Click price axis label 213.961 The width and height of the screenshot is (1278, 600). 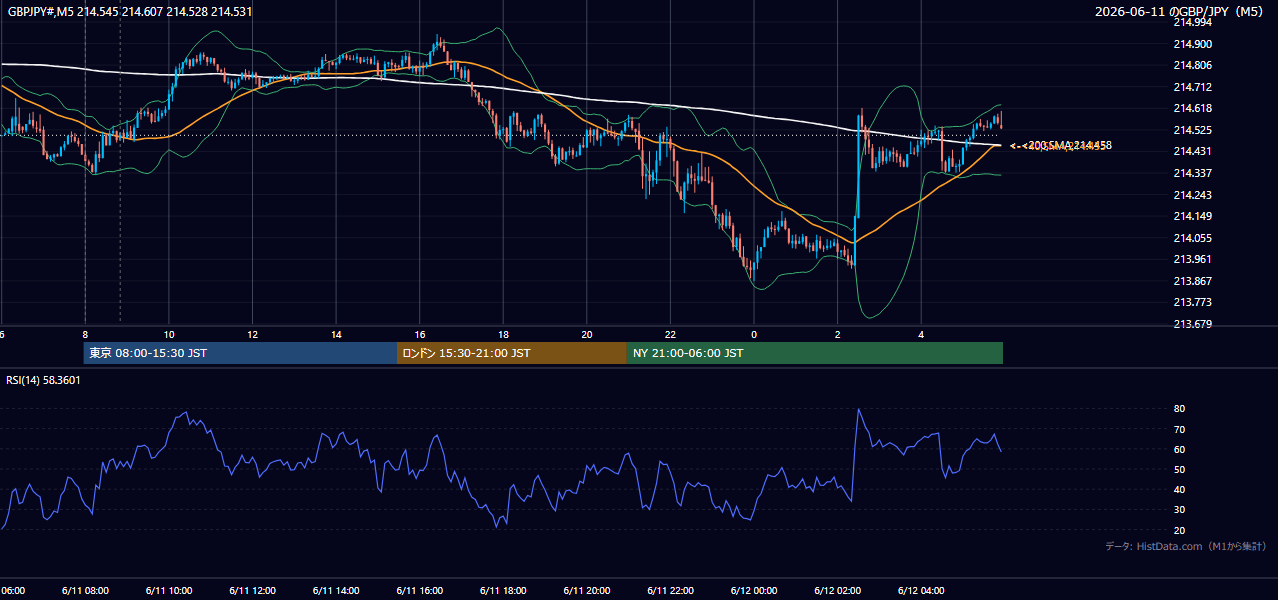[x=1191, y=259]
